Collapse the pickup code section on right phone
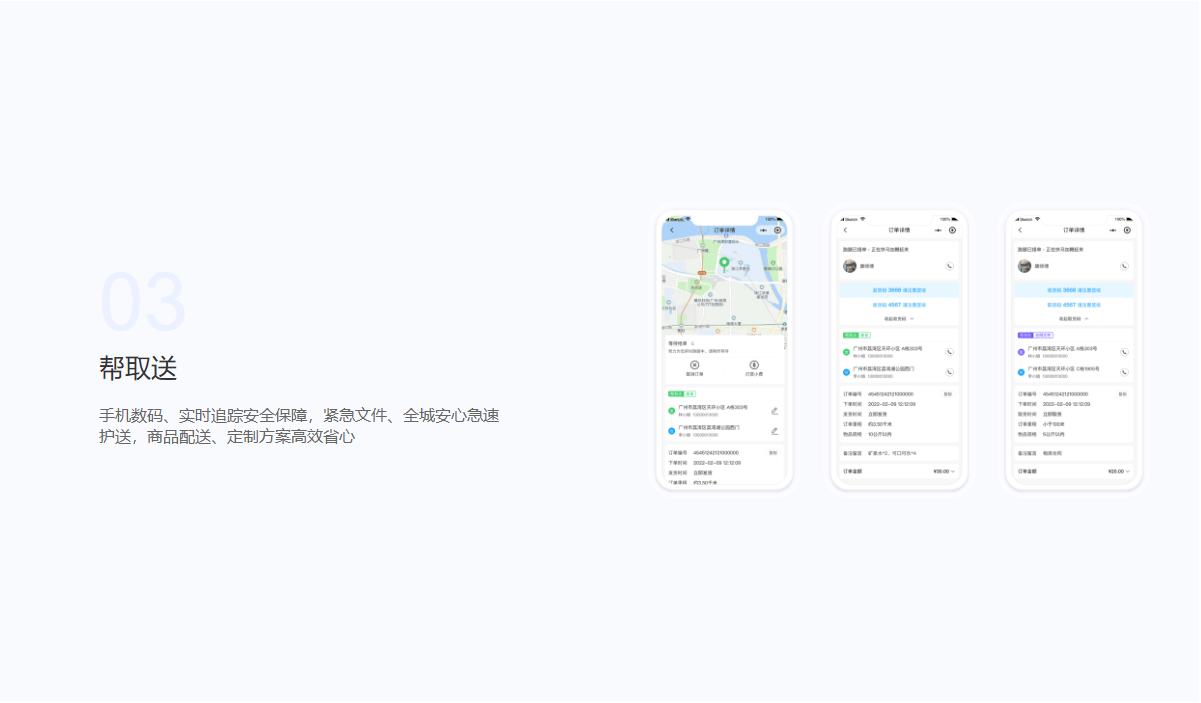The image size is (1201, 703). point(1073,319)
